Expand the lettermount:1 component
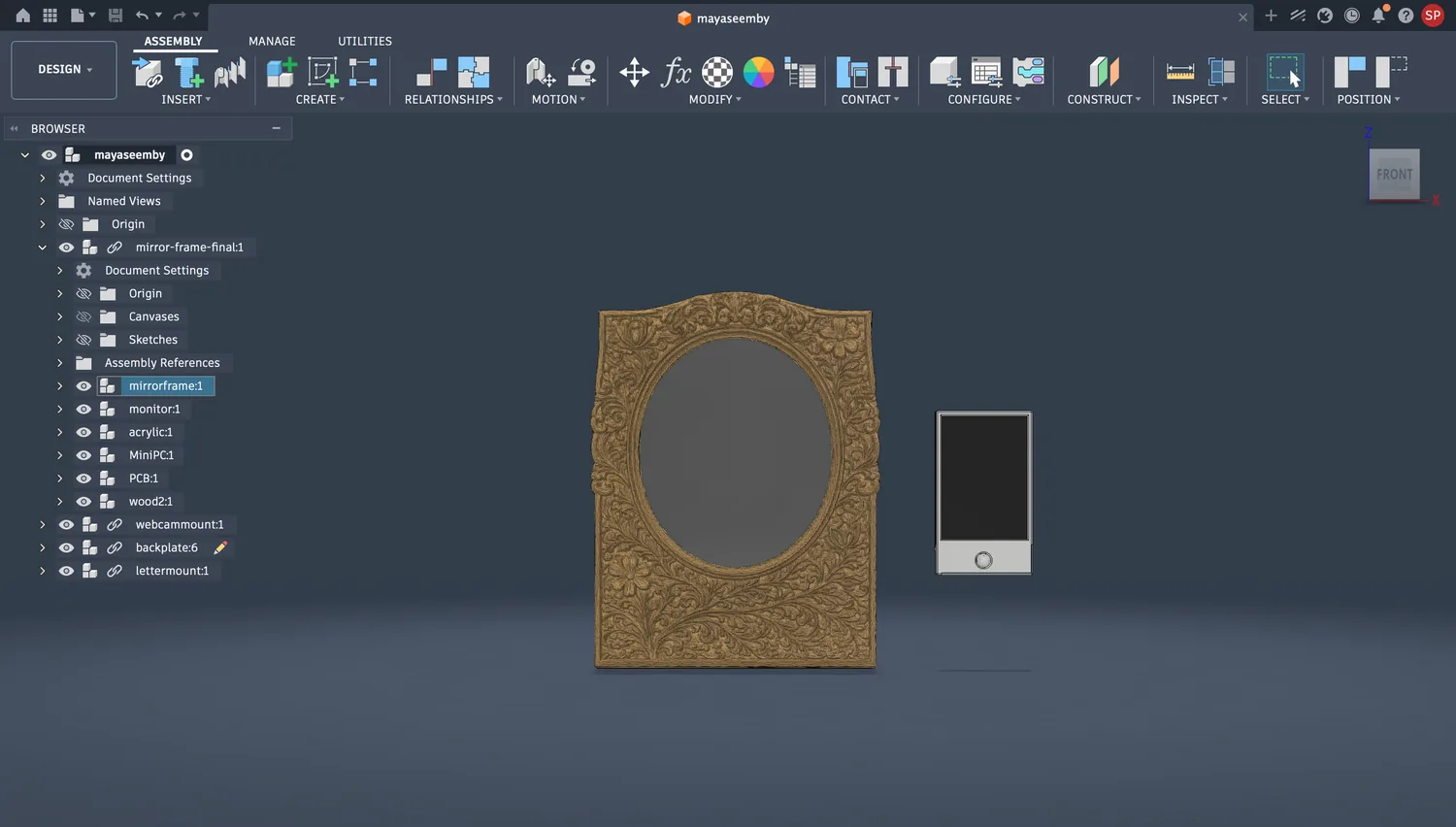The image size is (1456, 827). (x=43, y=571)
